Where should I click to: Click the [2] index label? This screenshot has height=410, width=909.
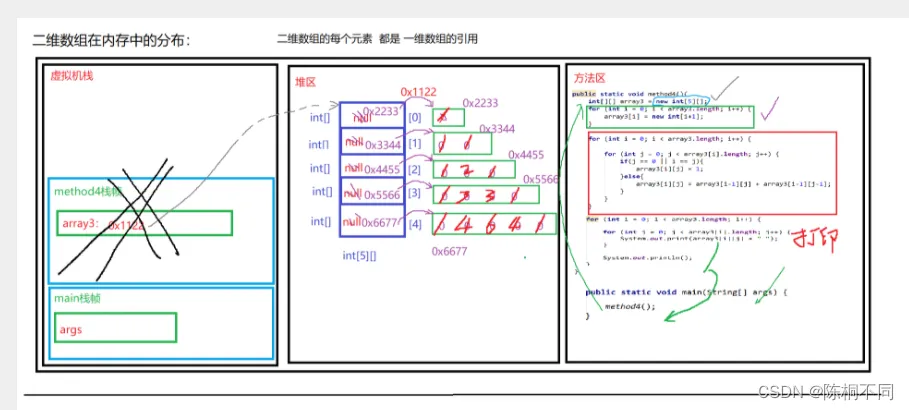tap(414, 170)
